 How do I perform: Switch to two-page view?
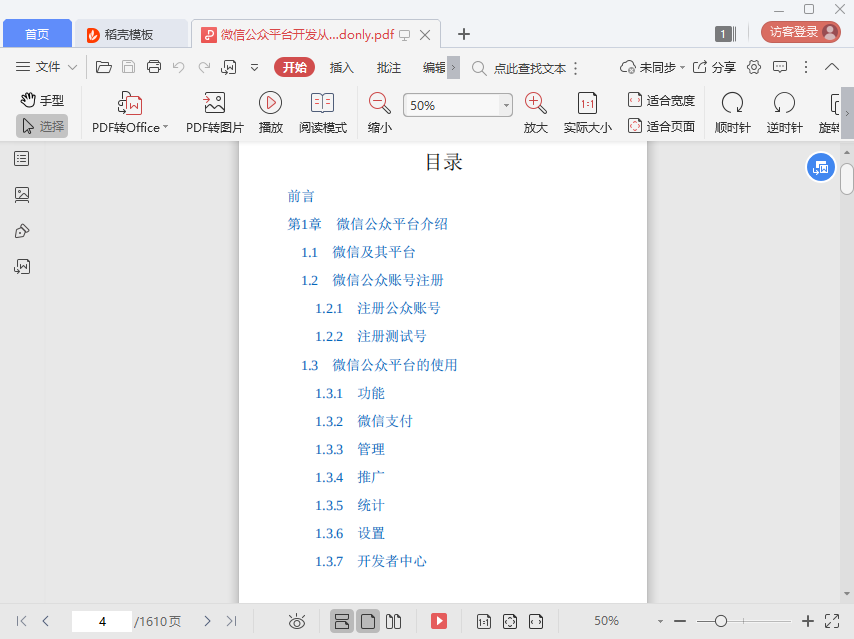coord(393,621)
